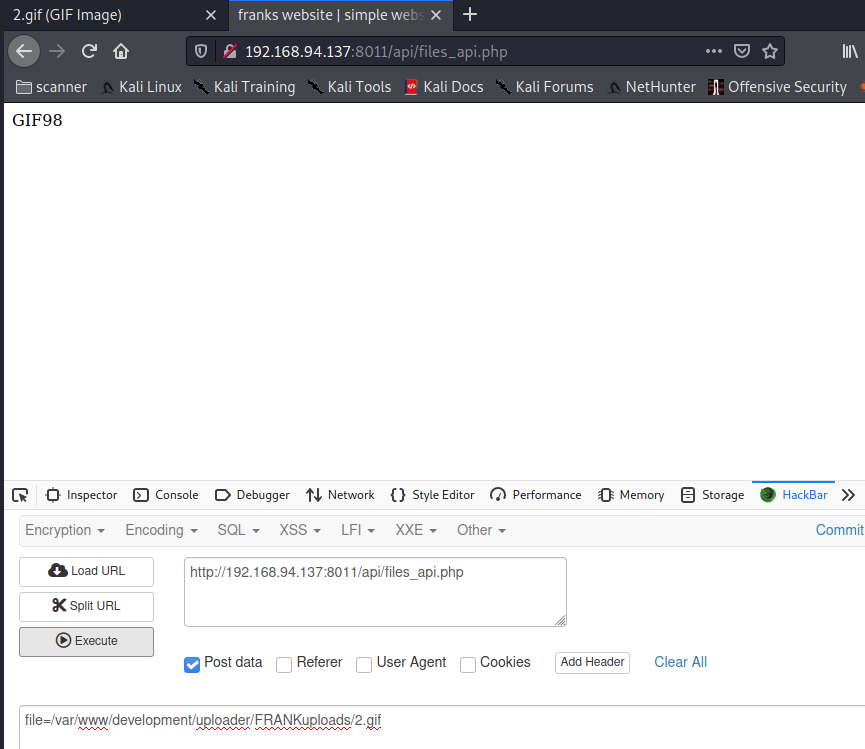Open the Kali Tools bookmark
The height and width of the screenshot is (749, 865).
(x=349, y=87)
